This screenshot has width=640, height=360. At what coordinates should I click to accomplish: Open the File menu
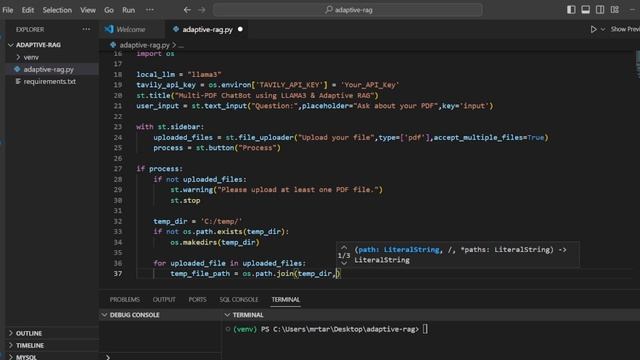(x=8, y=10)
